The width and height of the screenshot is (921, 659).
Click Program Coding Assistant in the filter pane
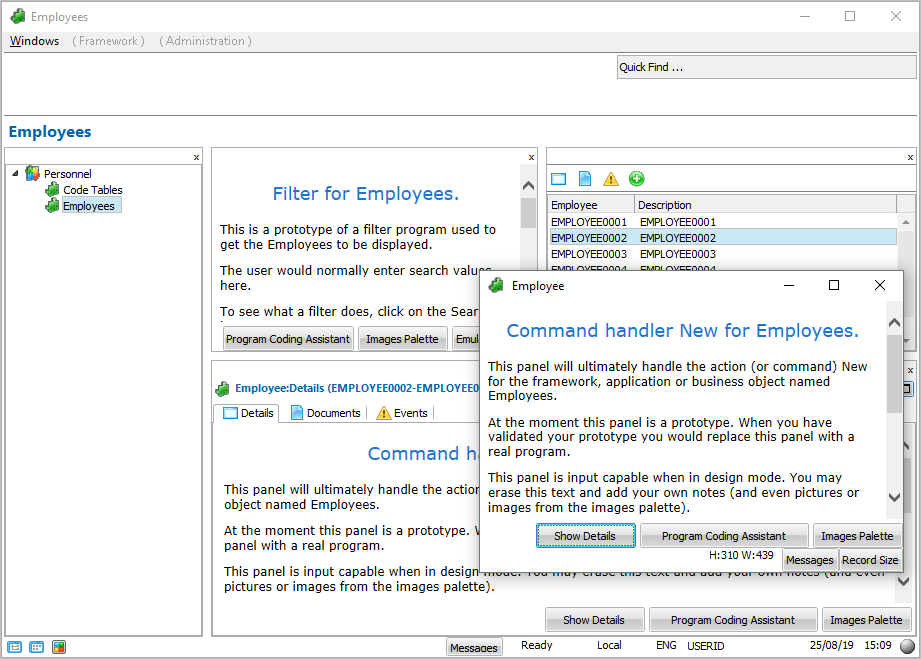click(x=288, y=339)
